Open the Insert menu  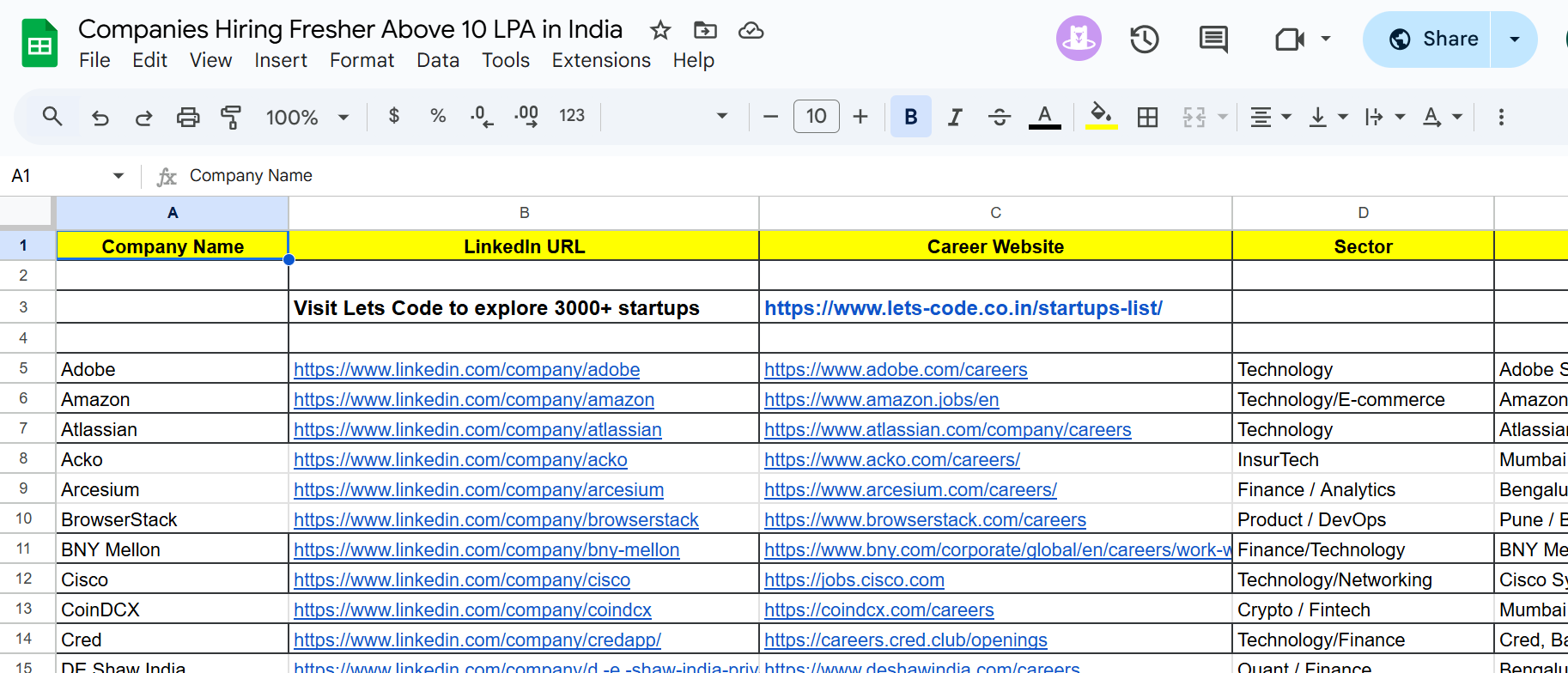tap(281, 60)
